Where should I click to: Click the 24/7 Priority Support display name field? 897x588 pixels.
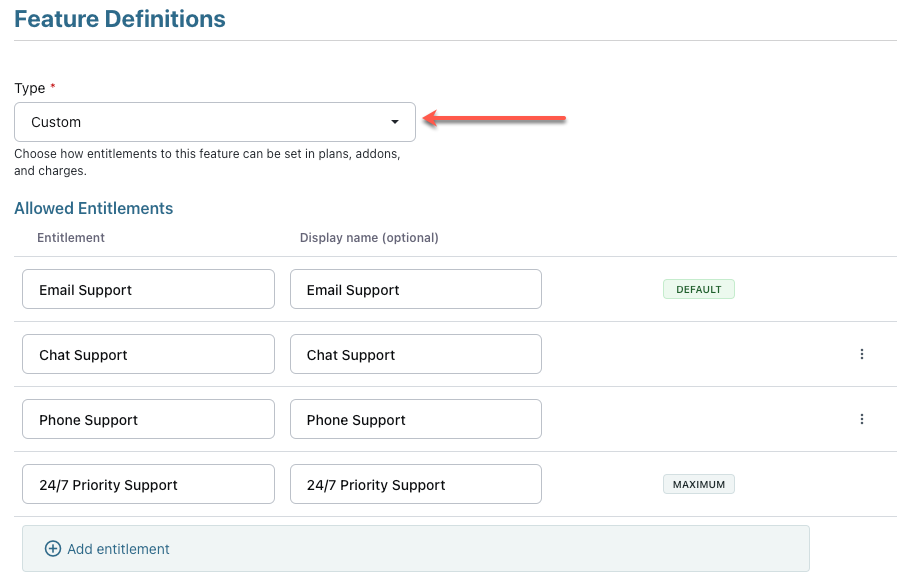415,484
